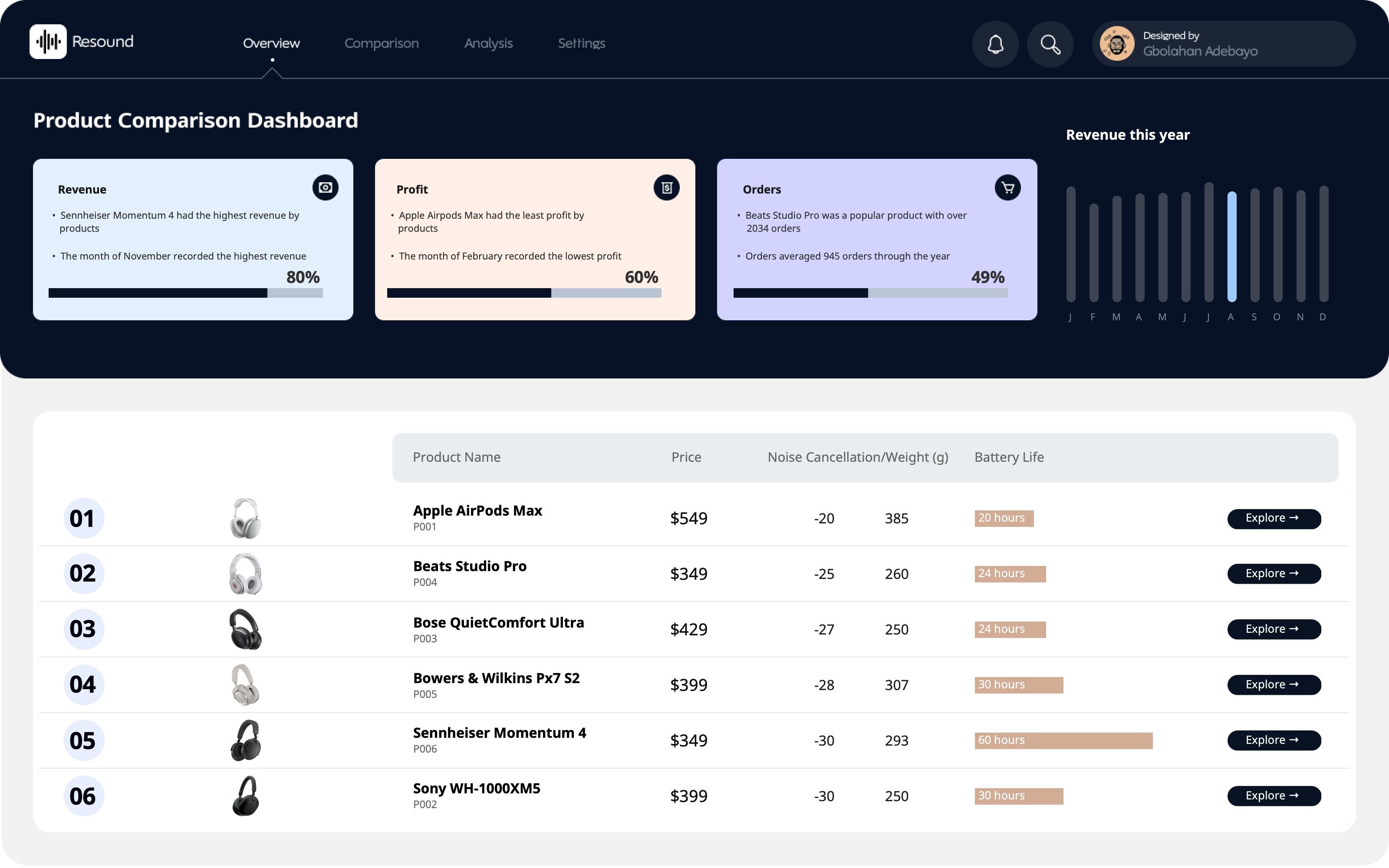Click the Resound waveform logo
1389x868 pixels.
48,42
